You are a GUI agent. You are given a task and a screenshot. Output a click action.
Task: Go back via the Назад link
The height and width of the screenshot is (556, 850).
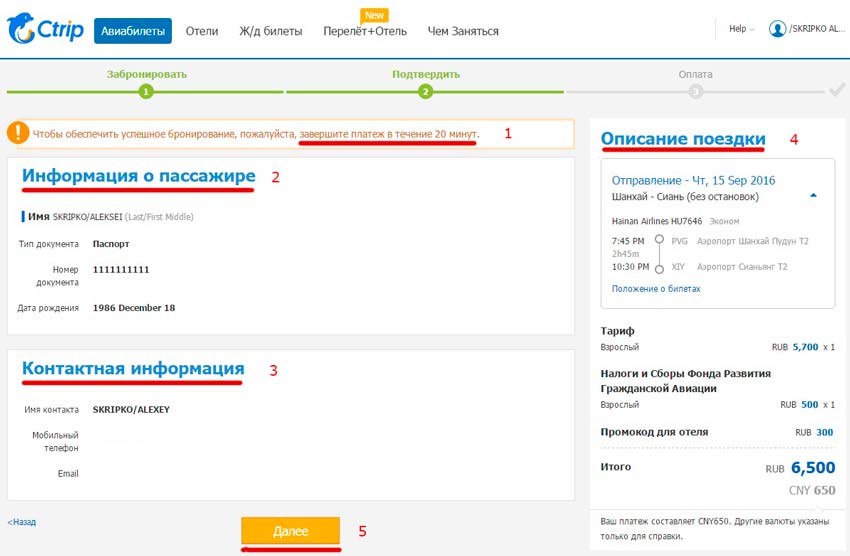tap(22, 522)
